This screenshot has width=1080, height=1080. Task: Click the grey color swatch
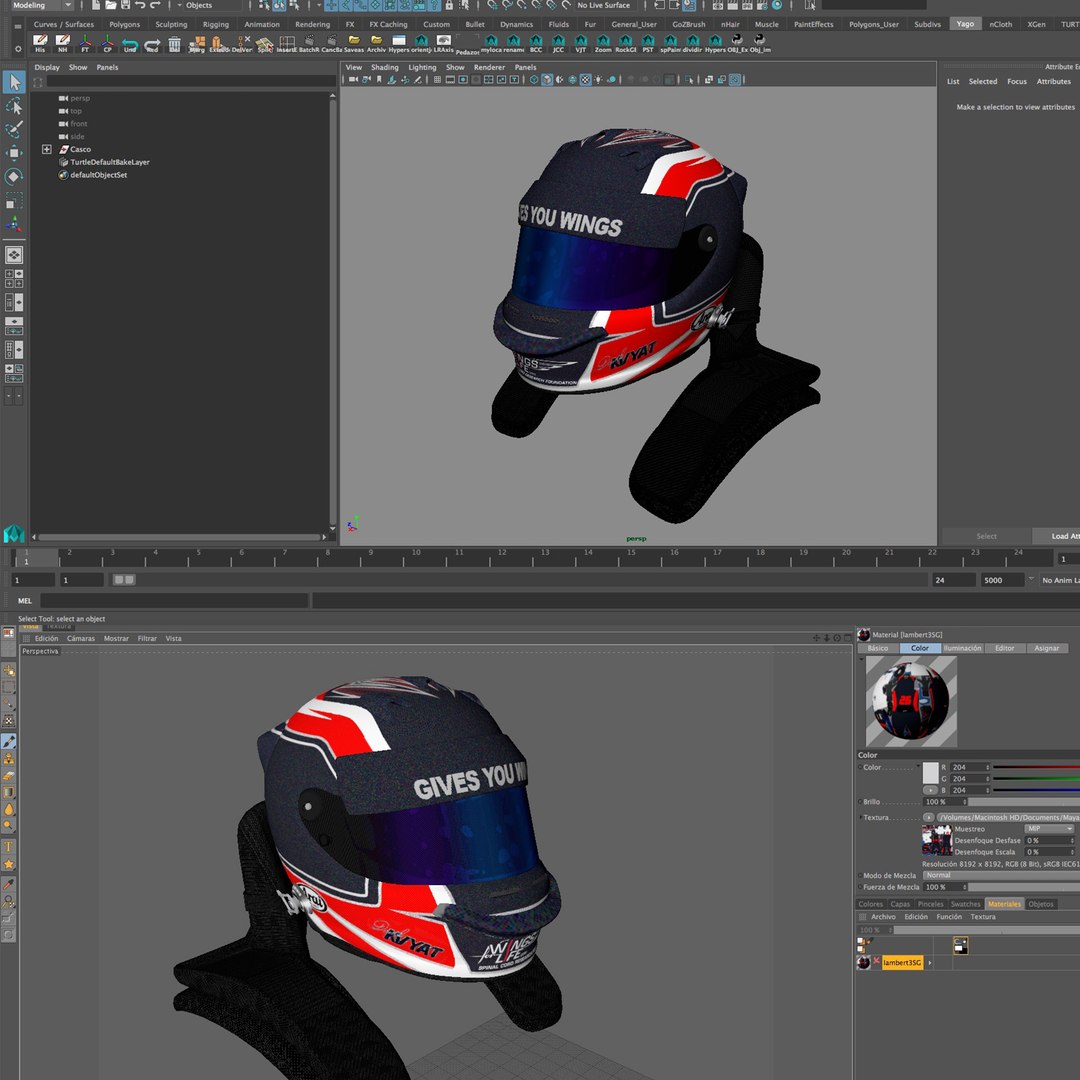[x=930, y=773]
